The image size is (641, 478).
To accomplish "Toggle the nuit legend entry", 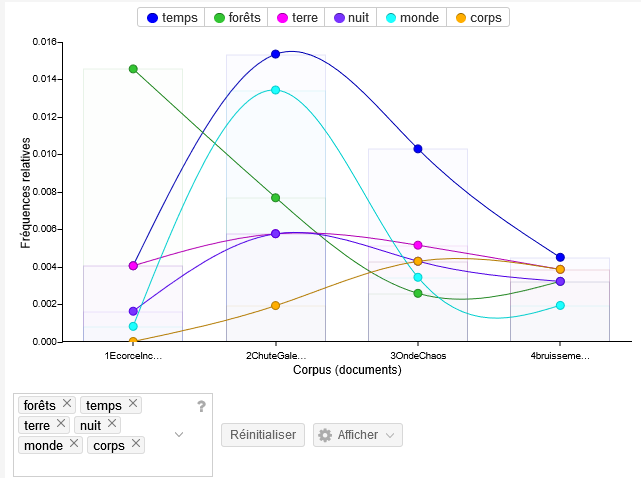I will click(351, 17).
